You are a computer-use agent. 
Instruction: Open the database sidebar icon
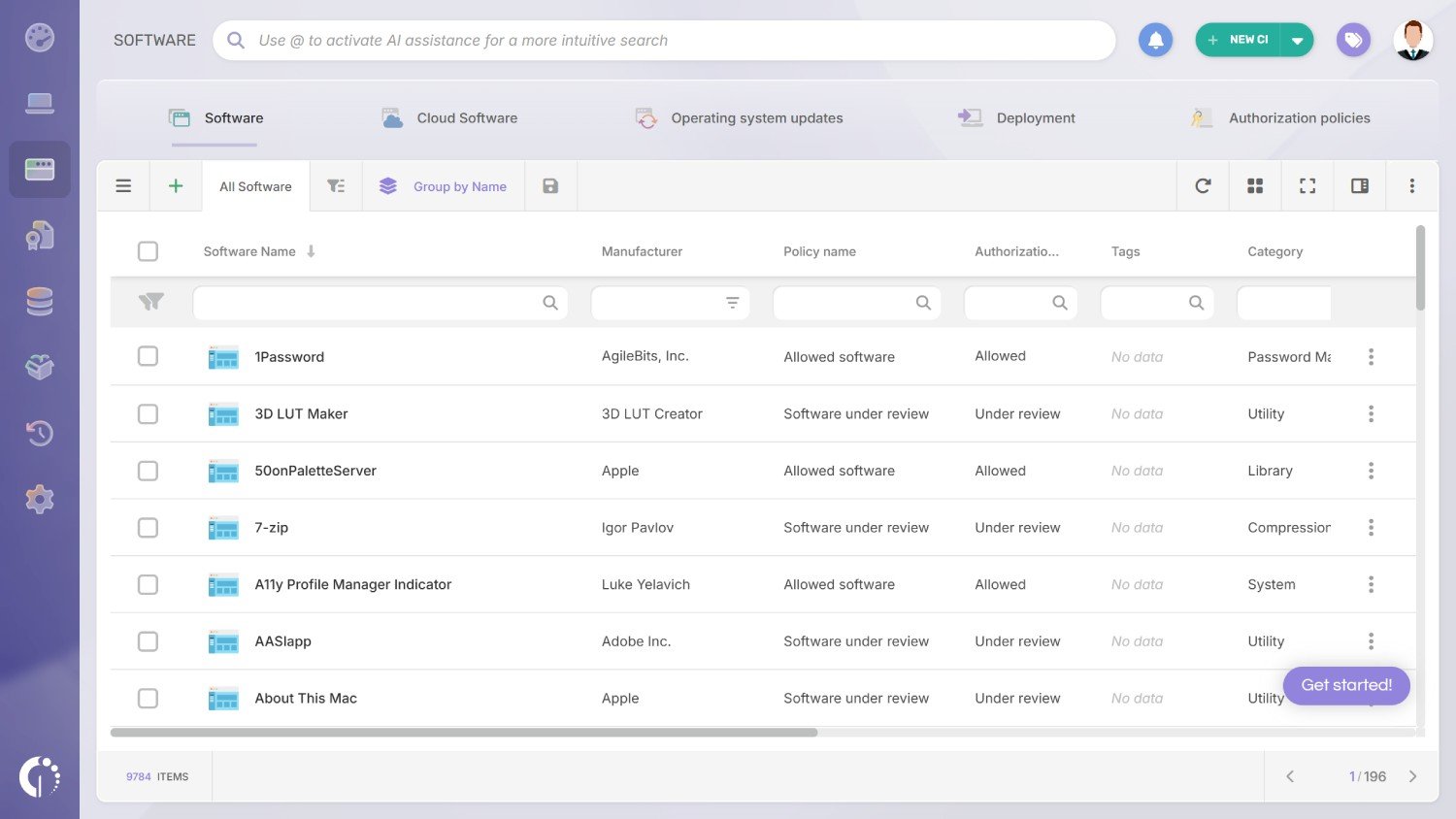pyautogui.click(x=39, y=301)
